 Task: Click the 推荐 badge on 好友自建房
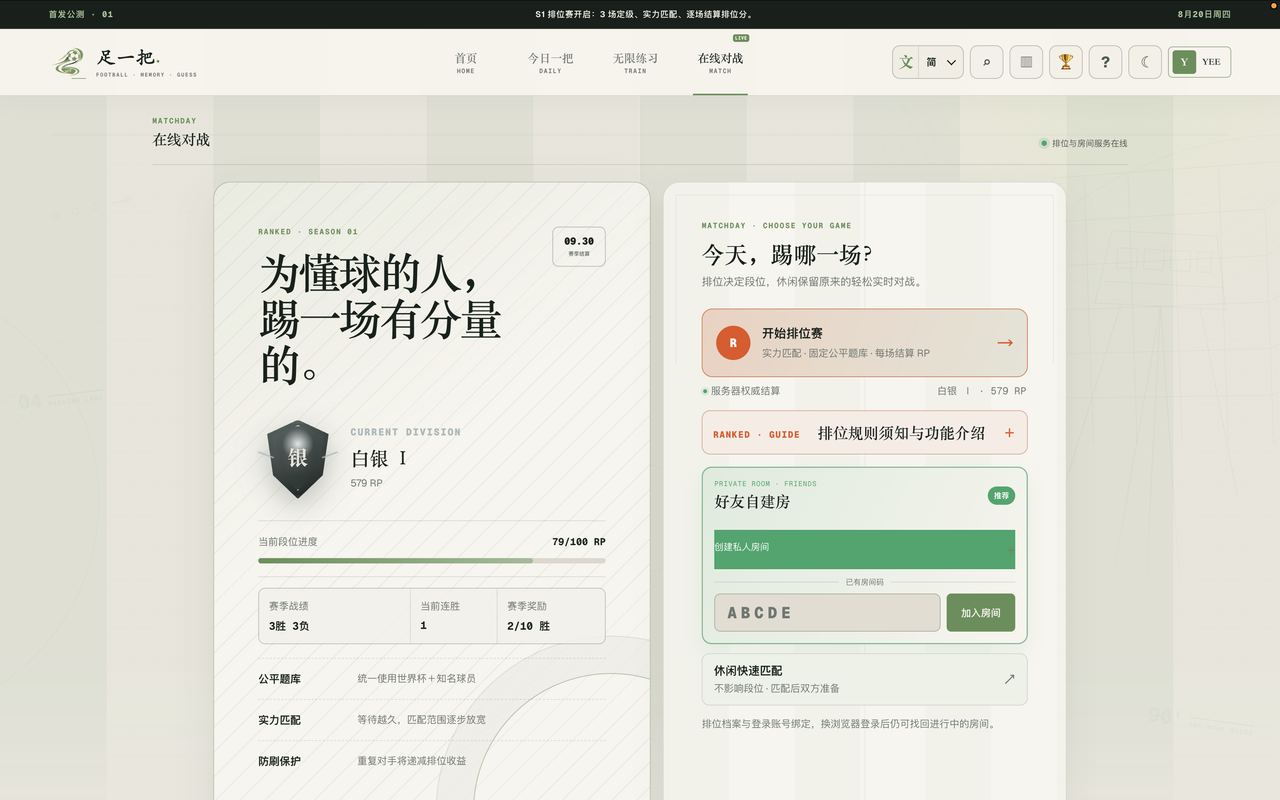(1001, 496)
